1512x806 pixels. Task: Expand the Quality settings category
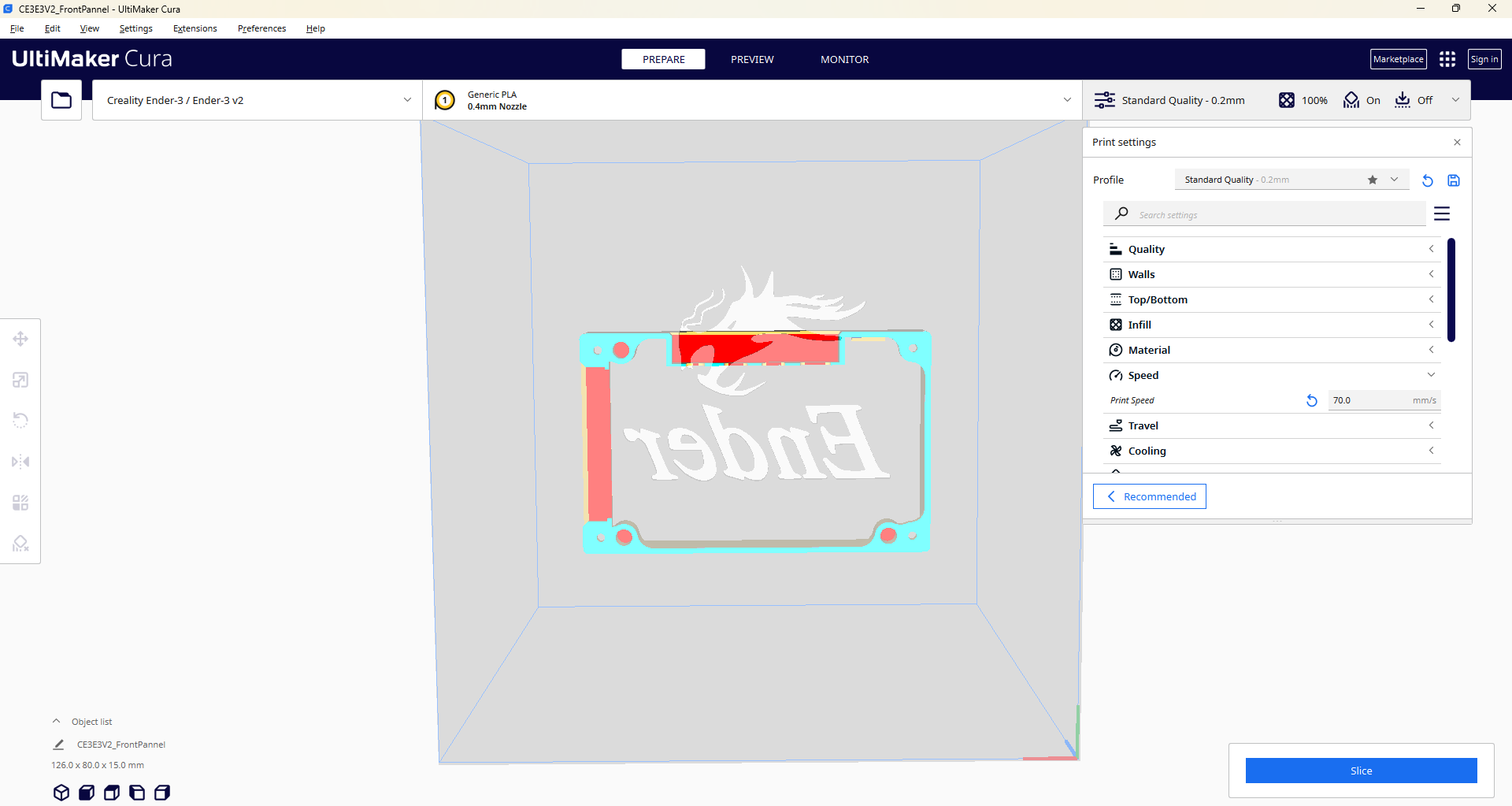1272,249
